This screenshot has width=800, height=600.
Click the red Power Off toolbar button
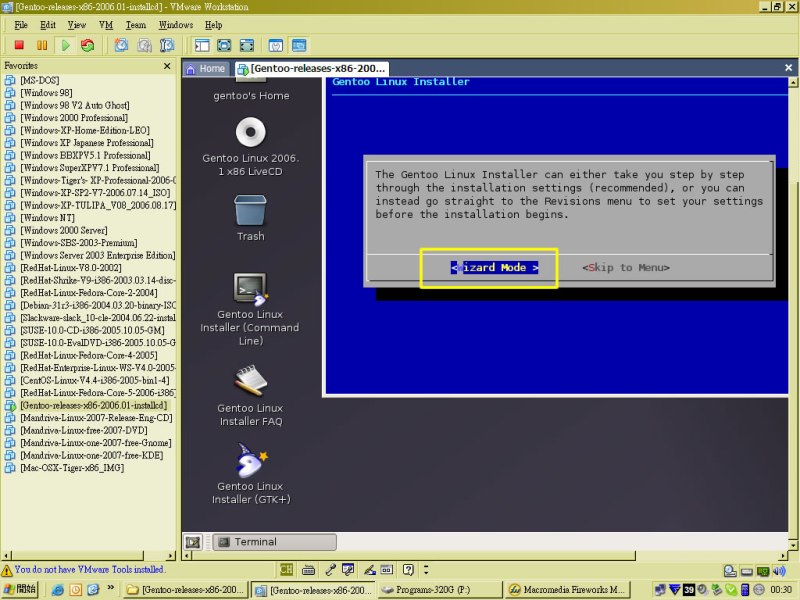[19, 45]
